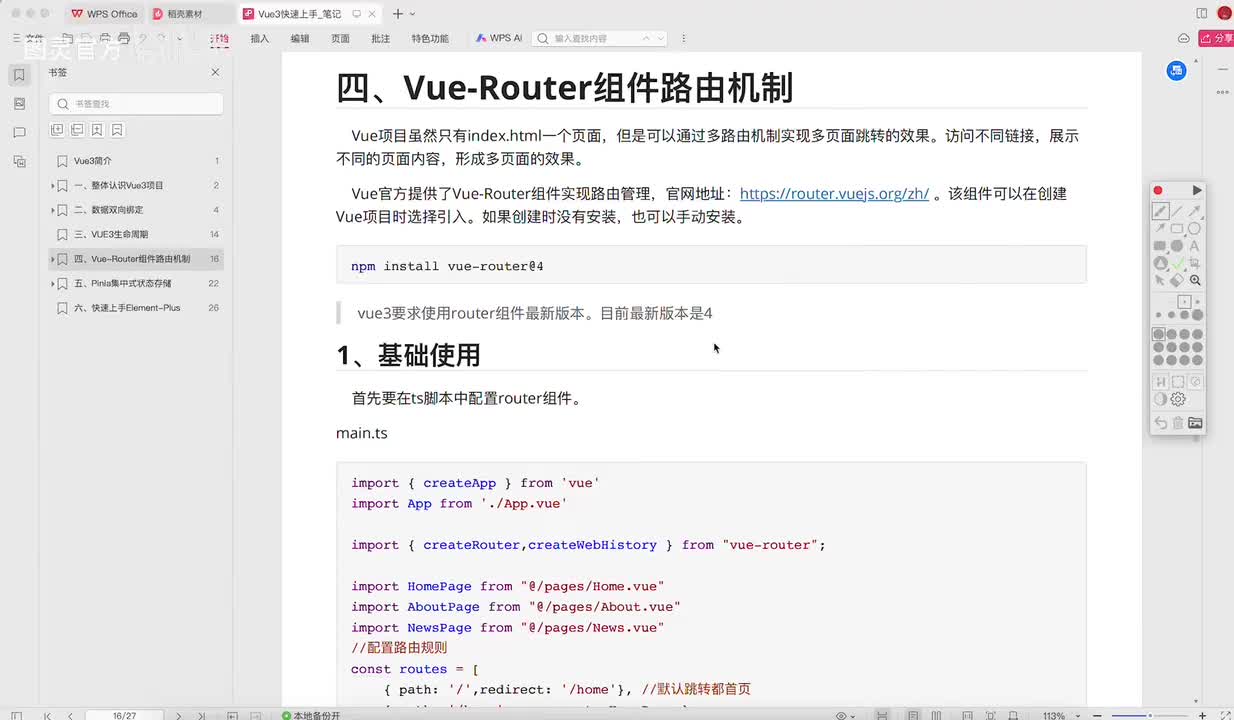Select the crop tool in palette
The height and width of the screenshot is (720, 1234).
tap(1194, 263)
